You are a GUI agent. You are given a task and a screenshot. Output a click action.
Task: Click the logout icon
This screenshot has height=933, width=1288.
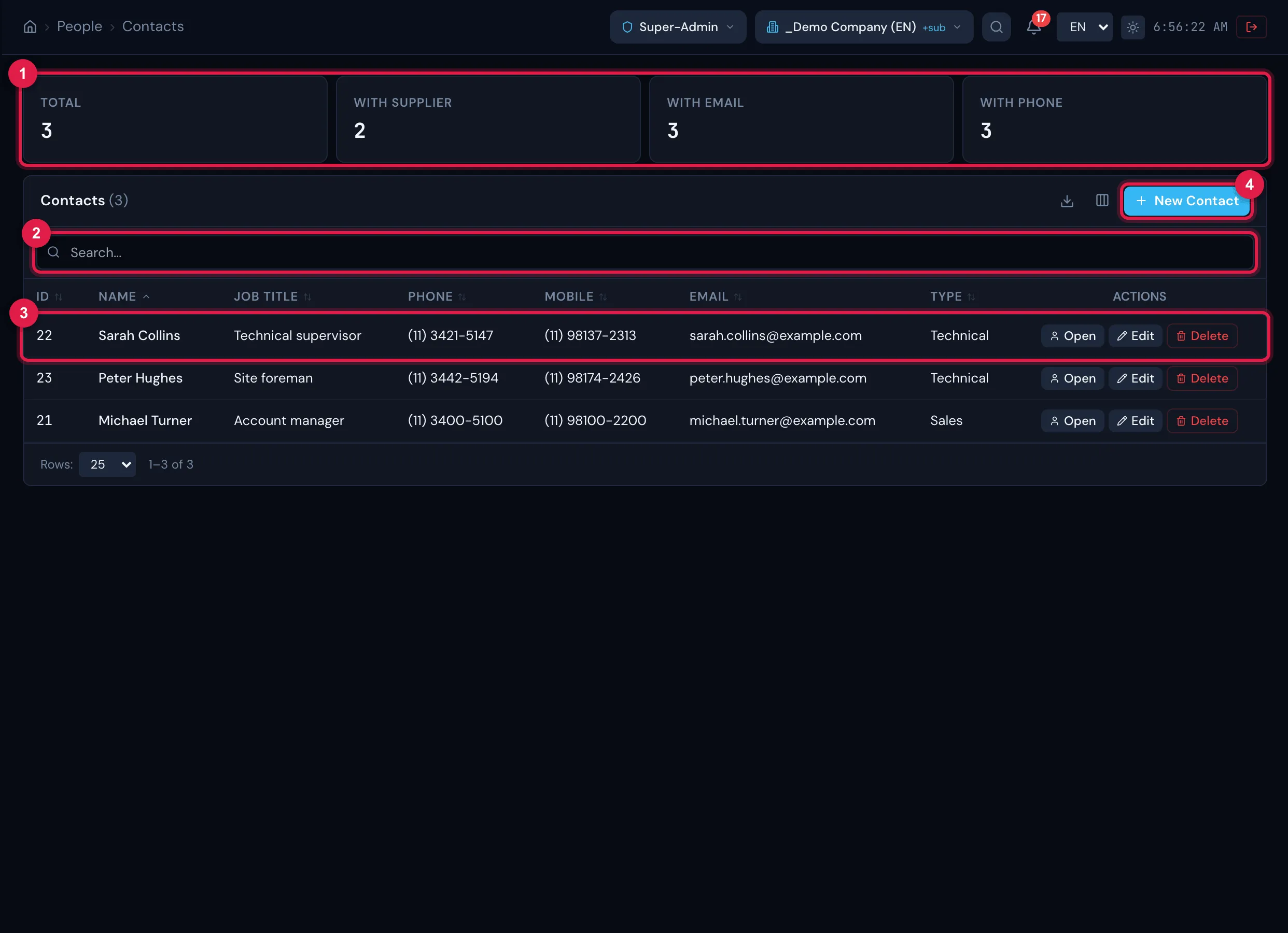(1251, 26)
